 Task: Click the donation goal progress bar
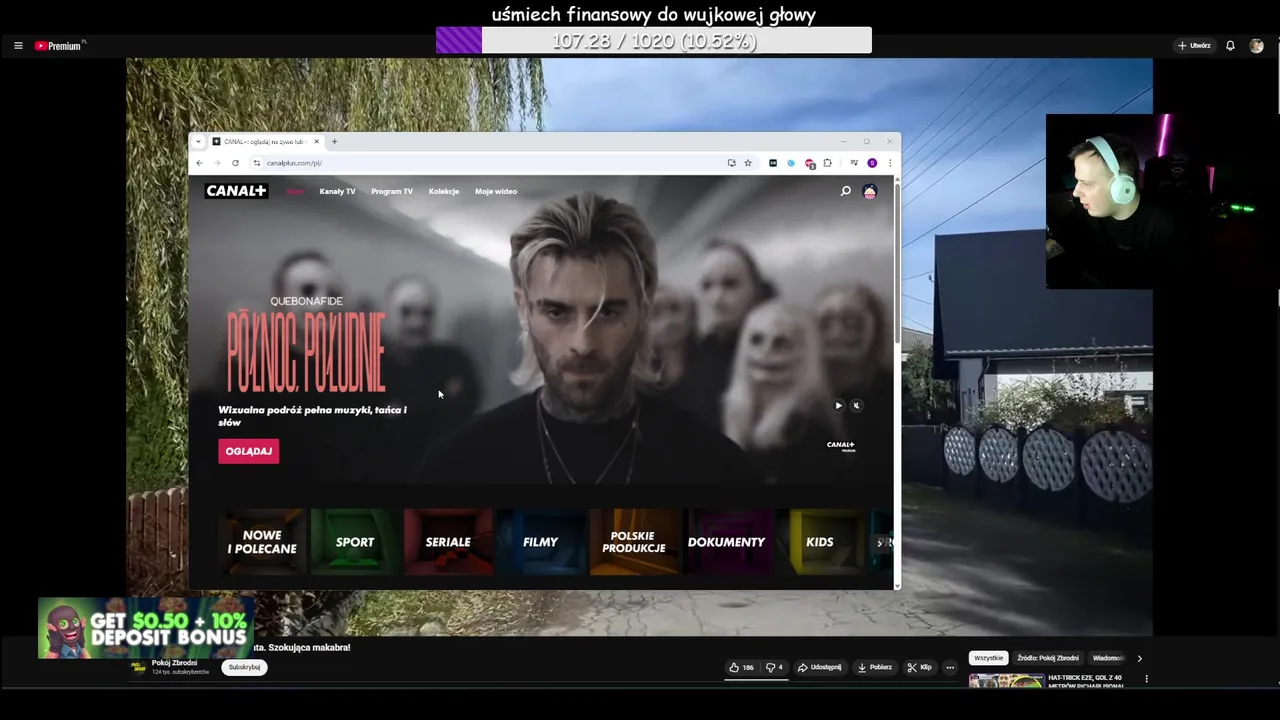pos(654,41)
